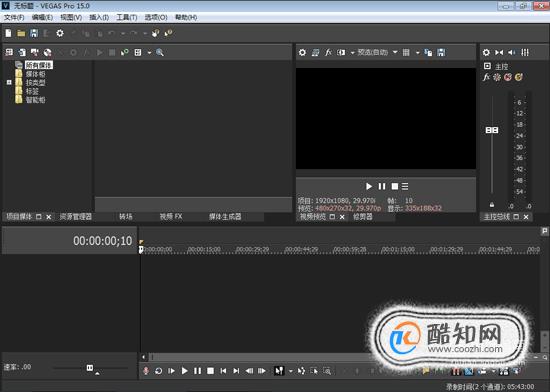Open the media views dropdown arrow
The image size is (550, 392).
tap(149, 53)
